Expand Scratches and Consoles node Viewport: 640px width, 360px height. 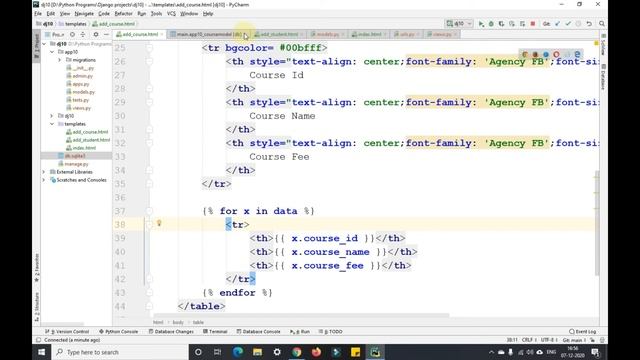(x=44, y=180)
